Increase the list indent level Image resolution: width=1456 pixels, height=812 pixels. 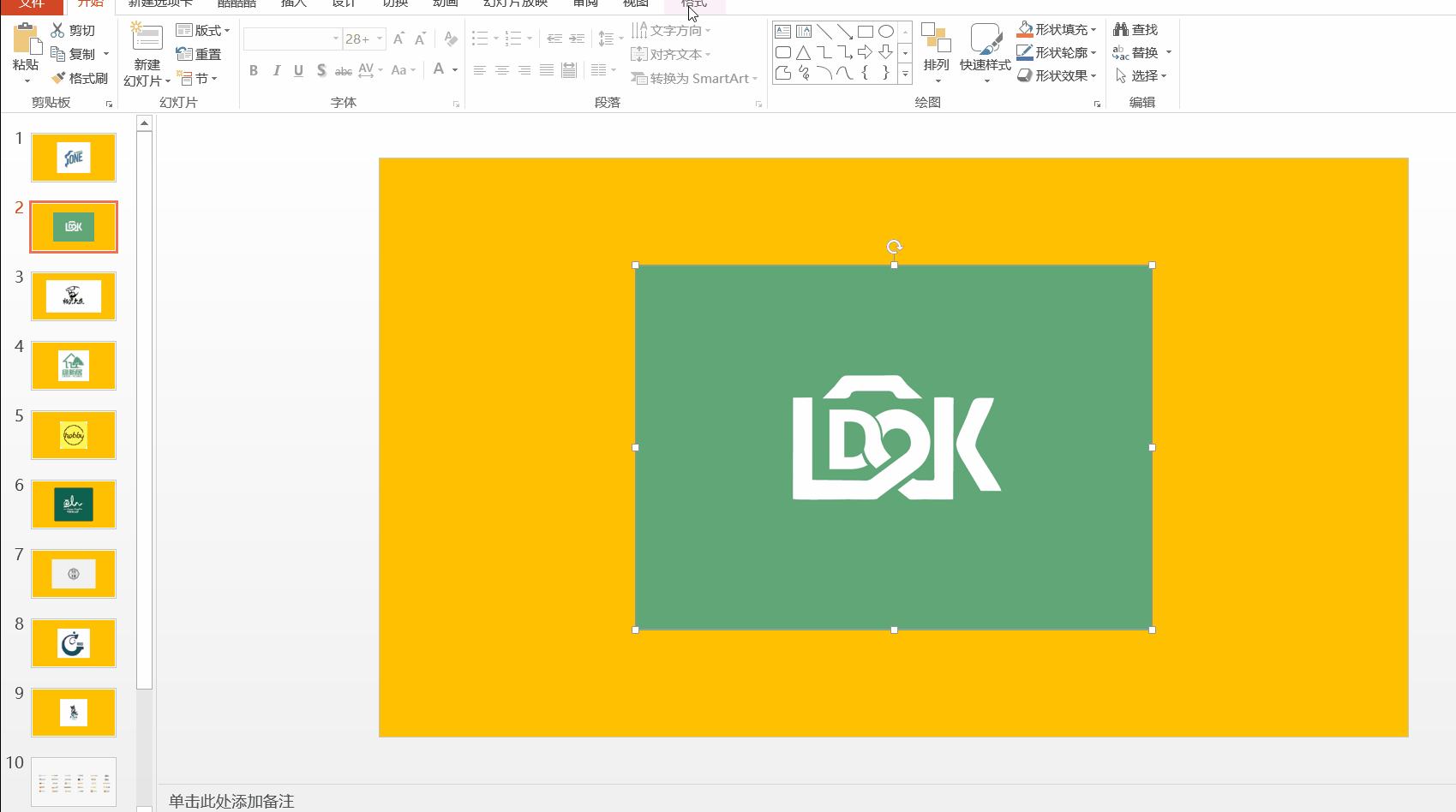coord(577,39)
